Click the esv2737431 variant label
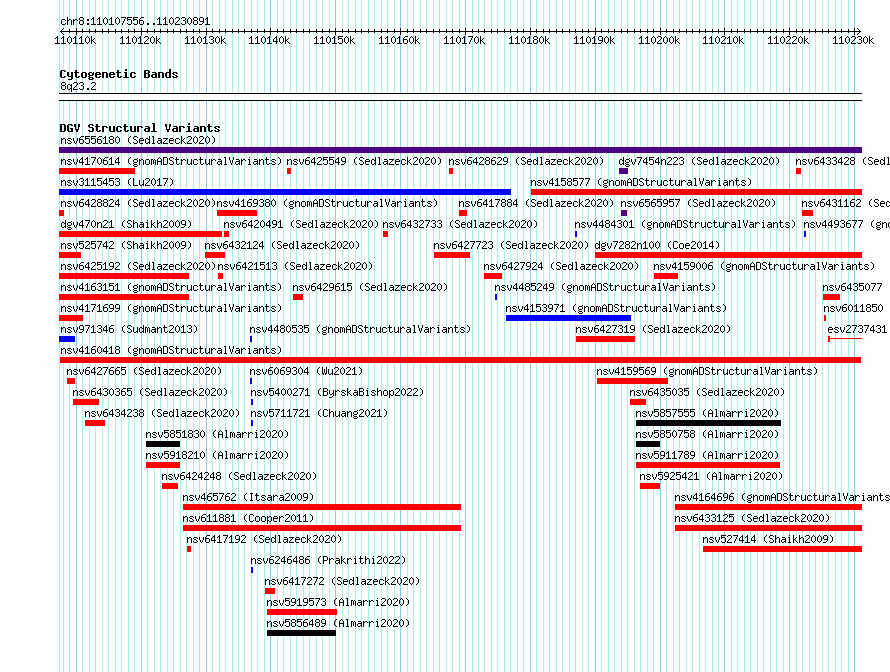The width and height of the screenshot is (890, 672). click(x=857, y=329)
